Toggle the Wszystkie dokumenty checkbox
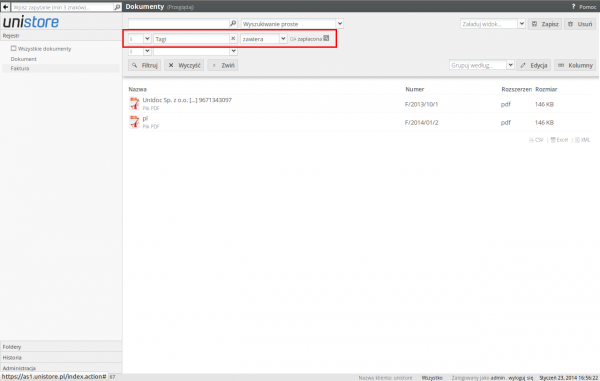 [x=13, y=48]
